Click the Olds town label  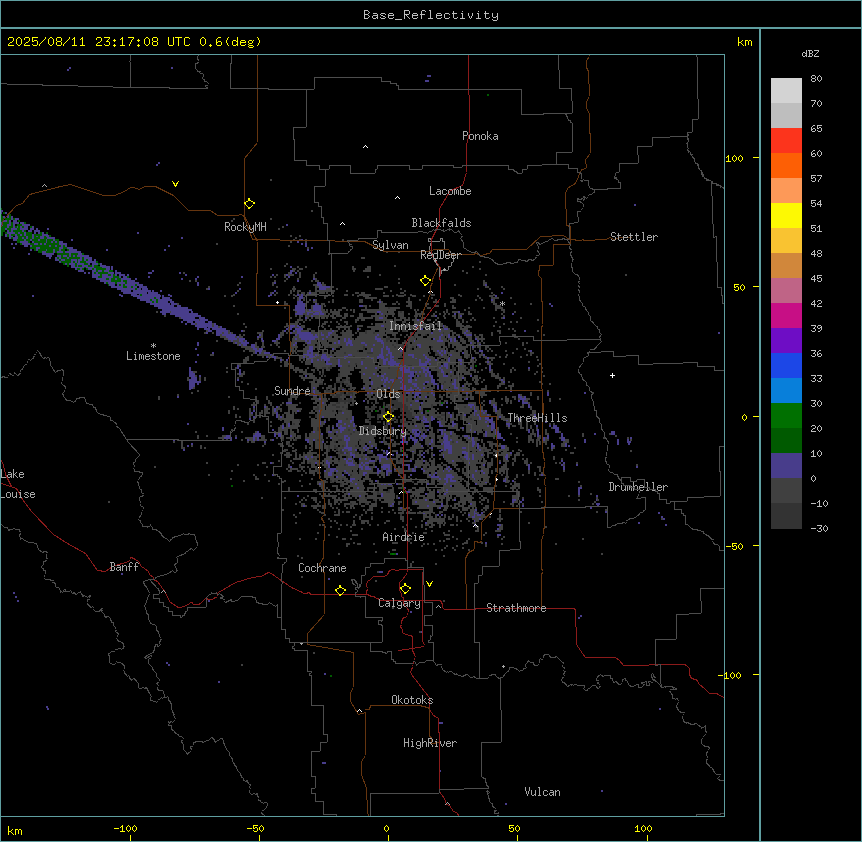(388, 394)
